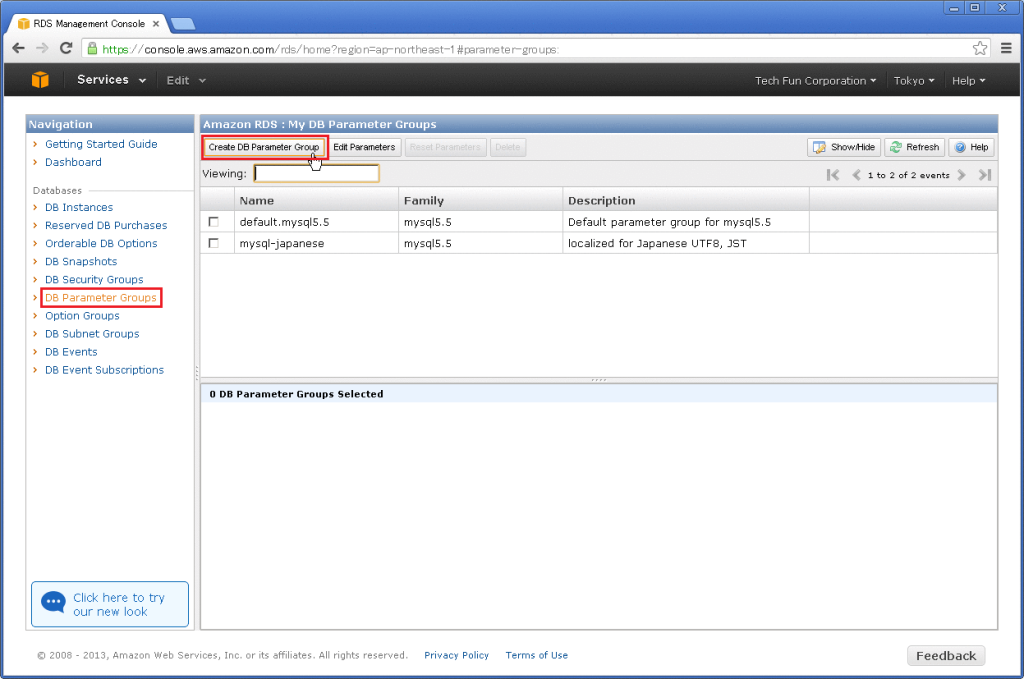Screen dimensions: 1024x679
Task: Open the Services dropdown menu
Action: click(x=111, y=80)
